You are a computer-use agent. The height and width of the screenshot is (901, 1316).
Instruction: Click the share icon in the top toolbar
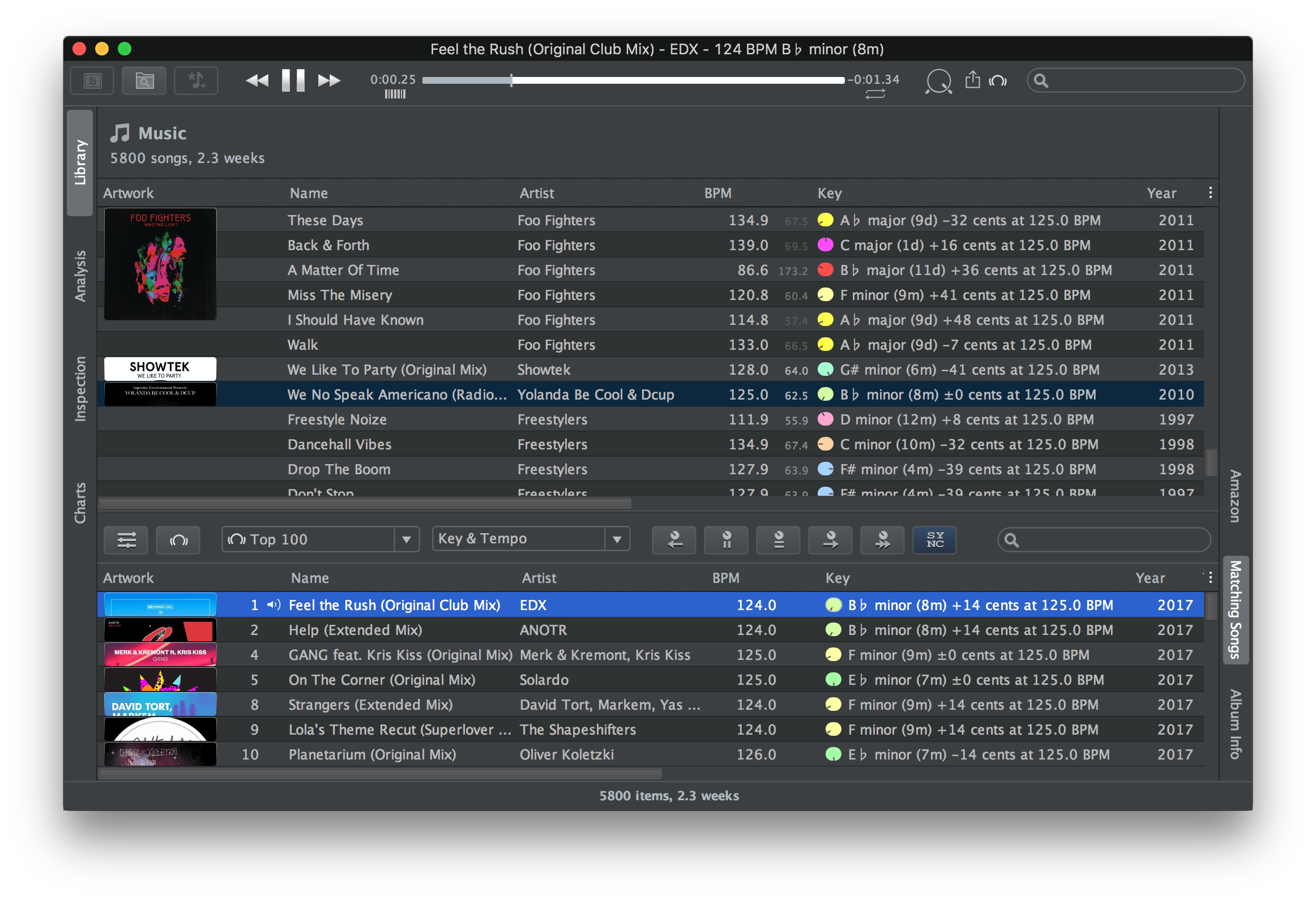coord(972,80)
